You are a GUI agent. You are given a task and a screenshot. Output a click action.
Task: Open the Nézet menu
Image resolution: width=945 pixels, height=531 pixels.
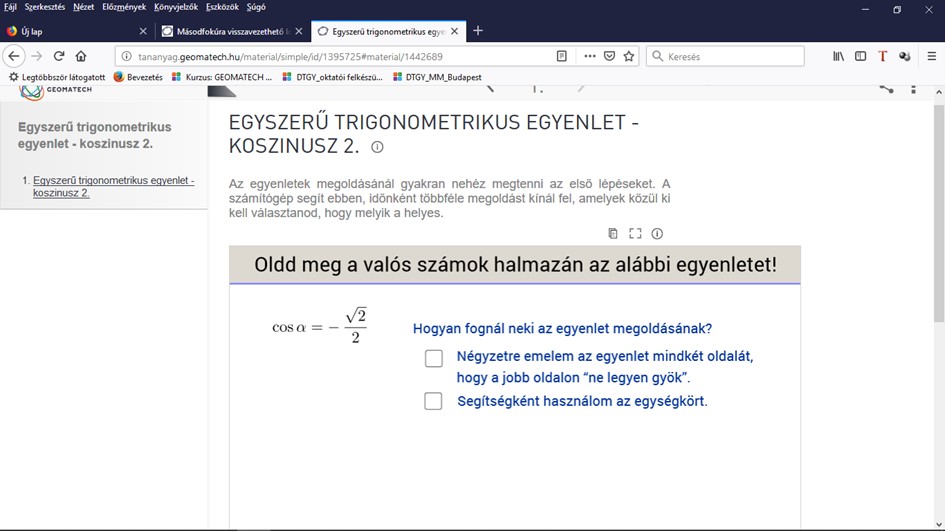pos(83,7)
